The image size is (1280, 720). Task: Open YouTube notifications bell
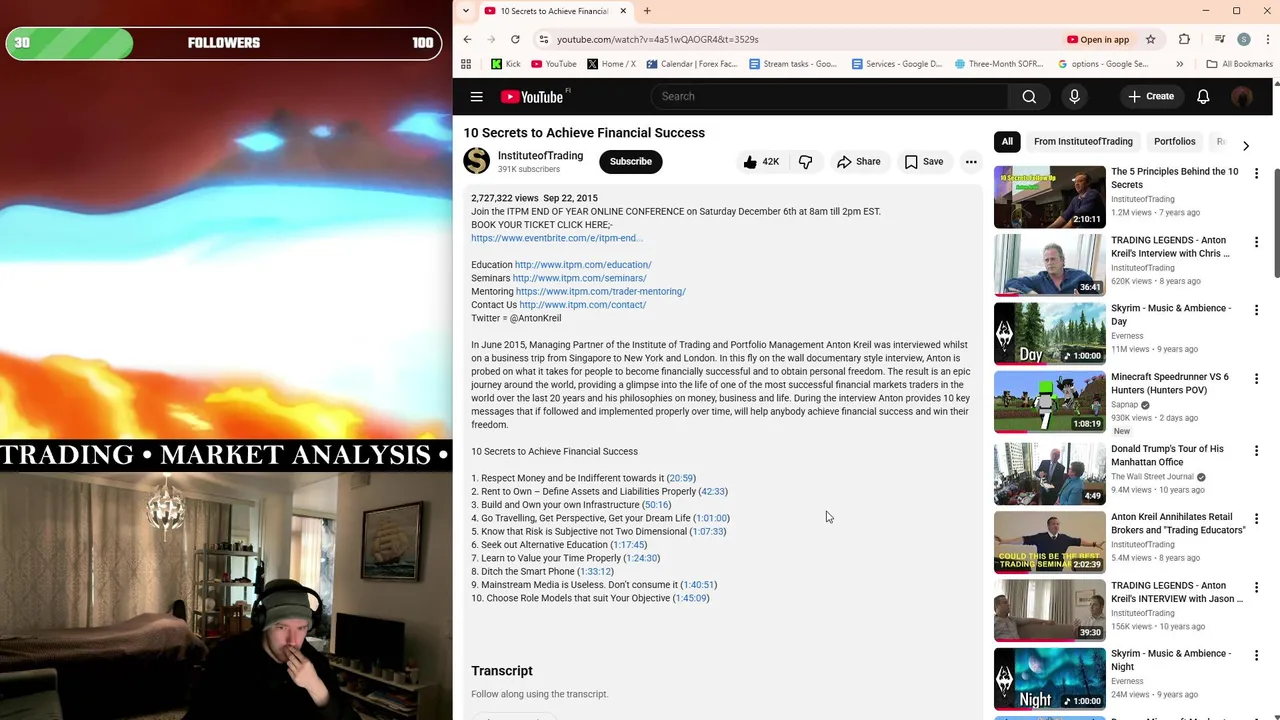click(1203, 96)
